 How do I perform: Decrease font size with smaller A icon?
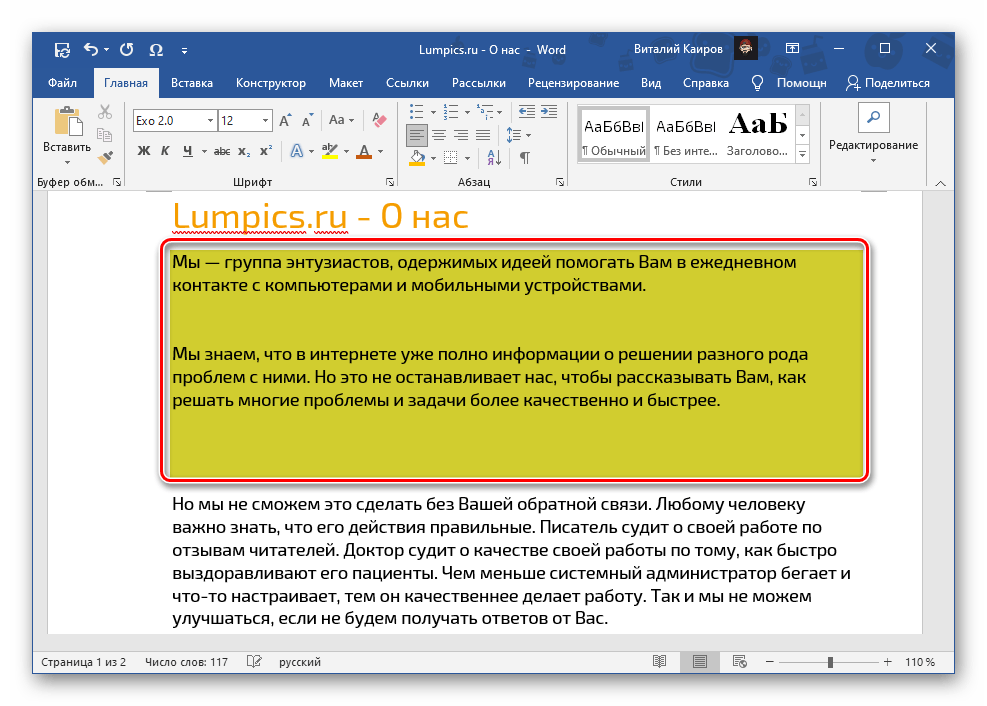click(307, 120)
